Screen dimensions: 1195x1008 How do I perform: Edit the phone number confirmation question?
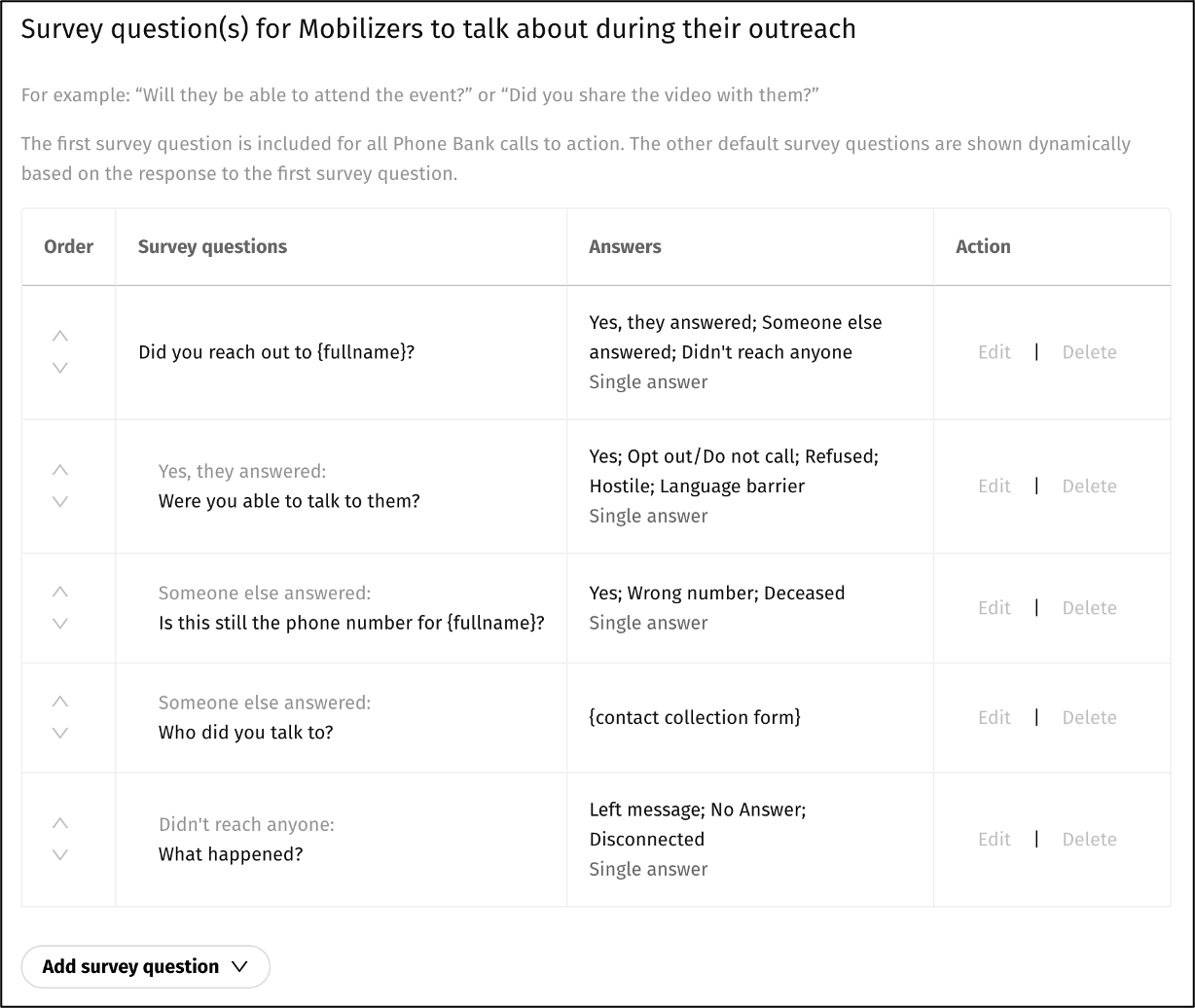point(995,608)
